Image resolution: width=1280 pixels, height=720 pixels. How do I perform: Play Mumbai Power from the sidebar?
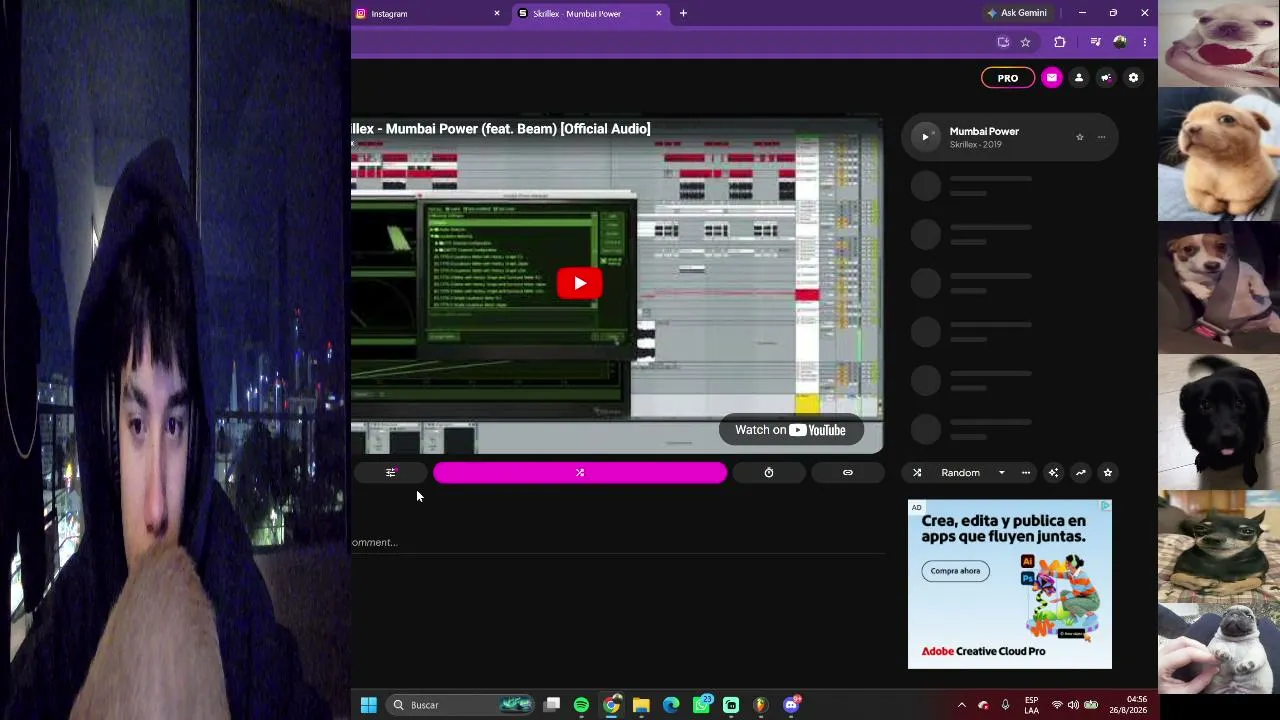[925, 137]
